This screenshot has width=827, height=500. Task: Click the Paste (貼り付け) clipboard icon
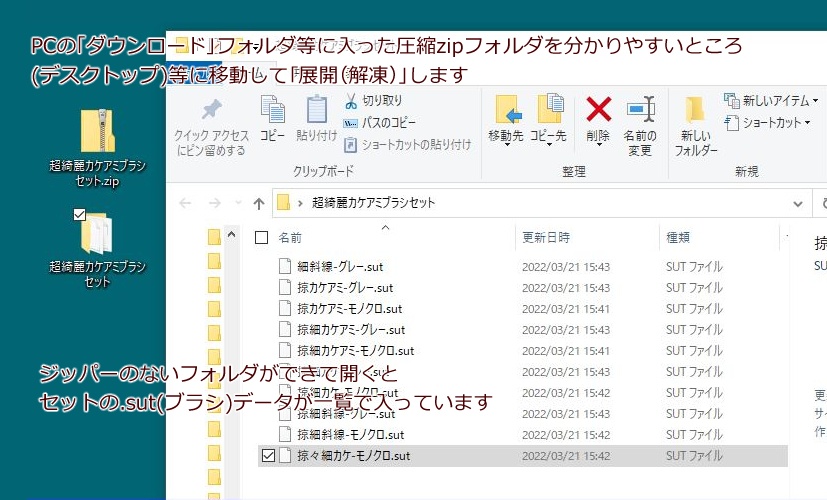coord(317,110)
